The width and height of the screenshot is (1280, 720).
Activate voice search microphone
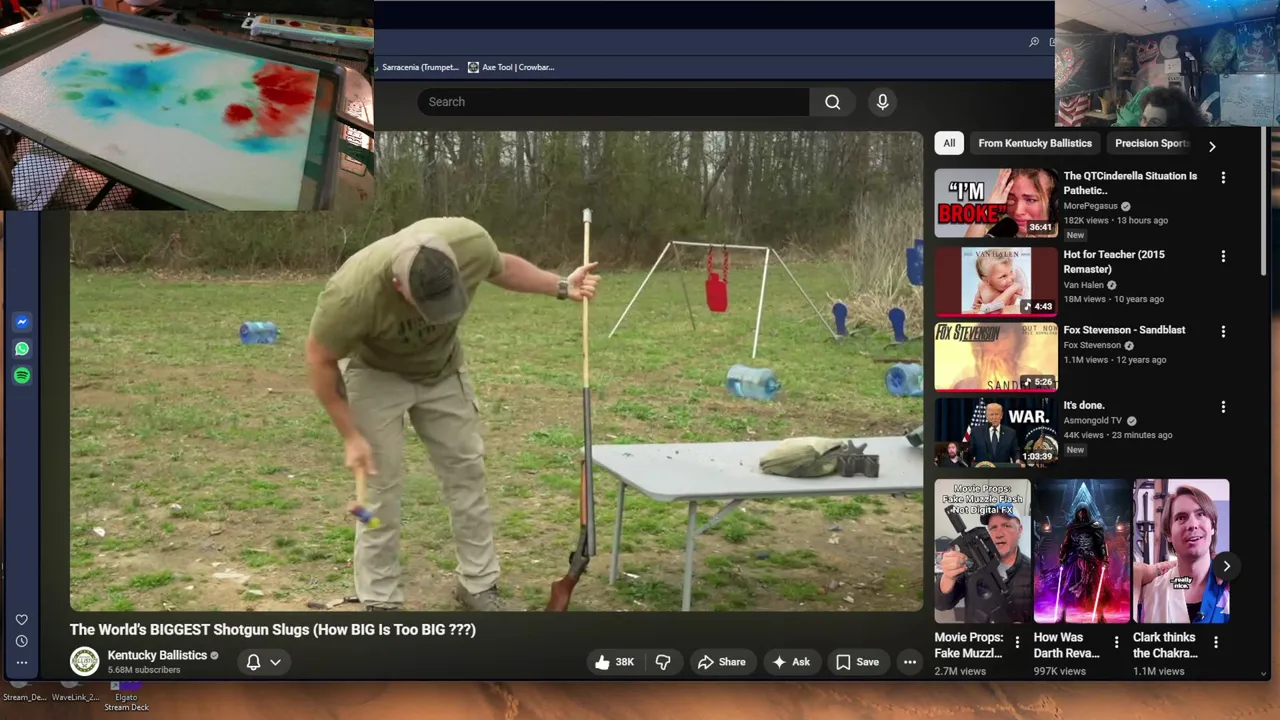click(x=882, y=102)
